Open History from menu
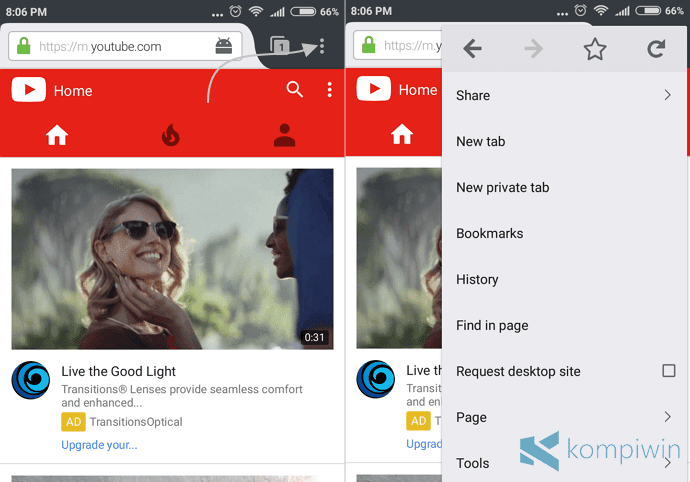690x482 pixels. point(564,279)
